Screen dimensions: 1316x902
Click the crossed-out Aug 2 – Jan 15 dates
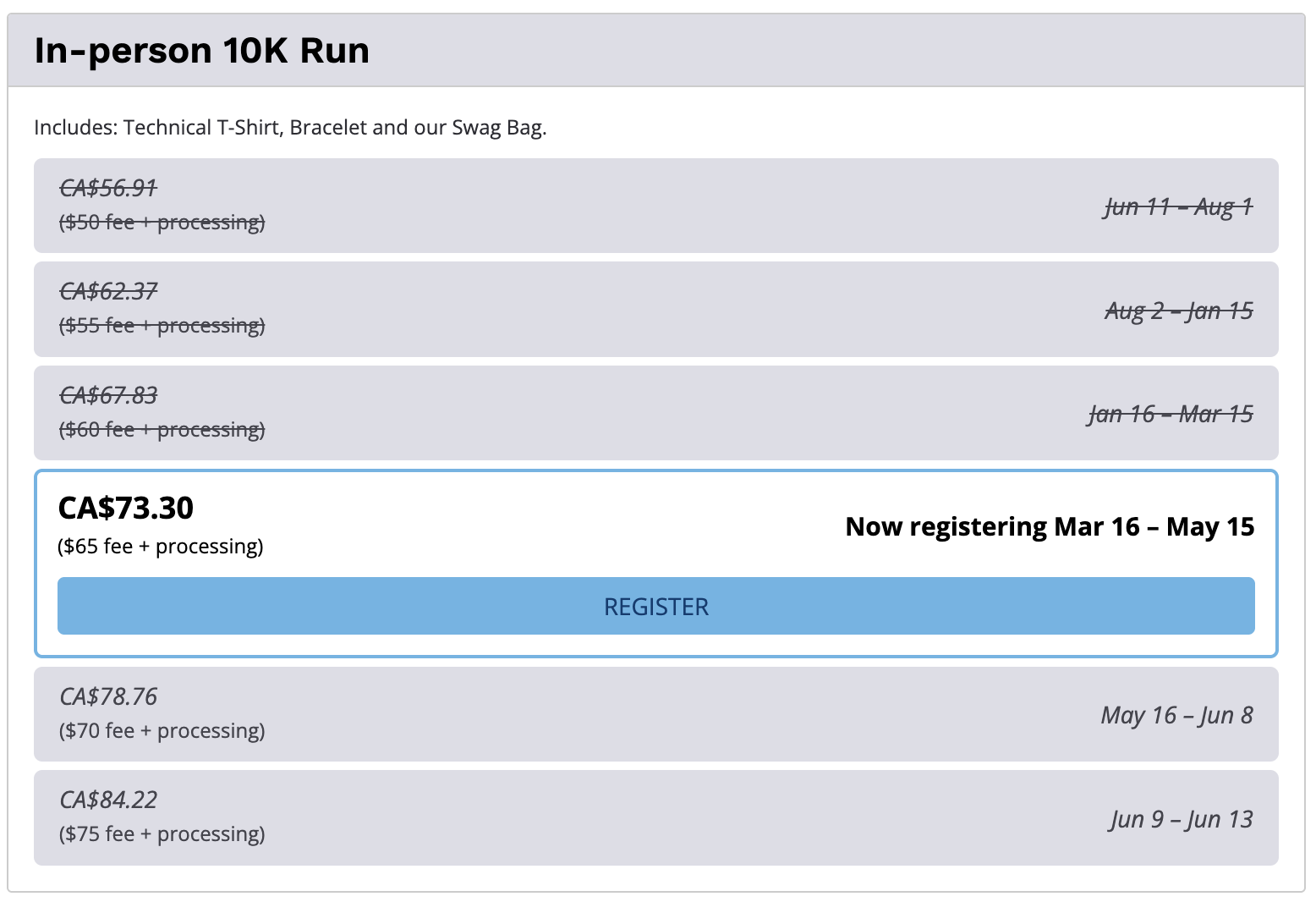1179,311
